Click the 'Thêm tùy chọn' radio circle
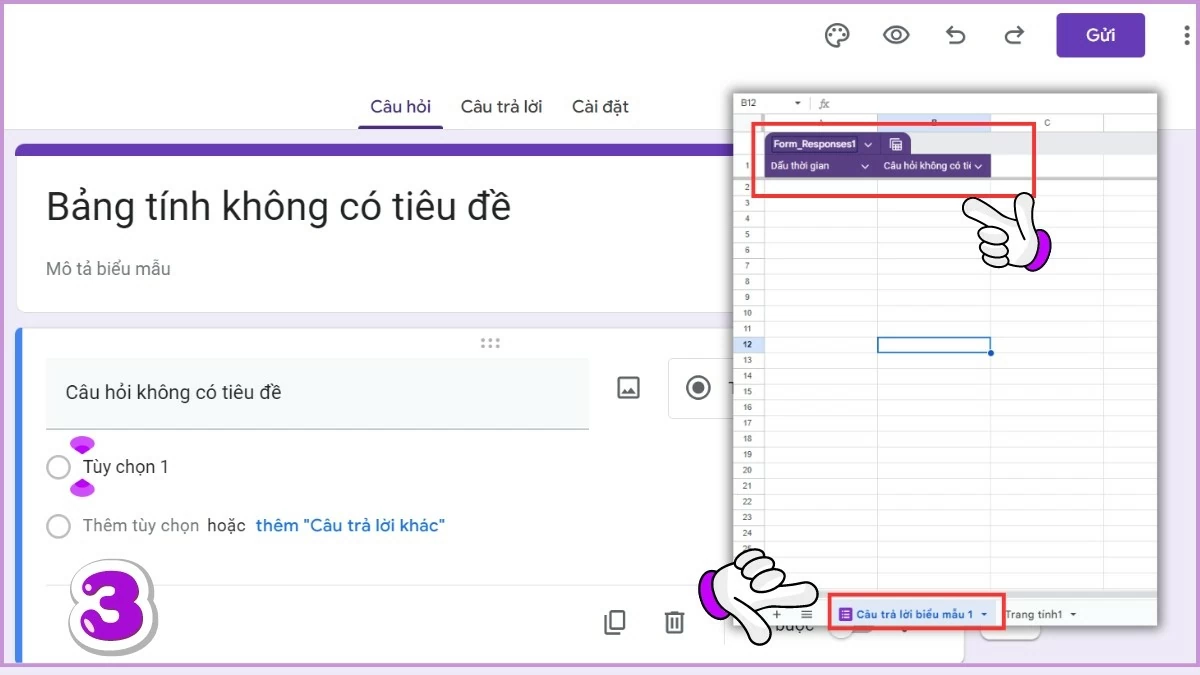This screenshot has width=1200, height=675. (58, 526)
